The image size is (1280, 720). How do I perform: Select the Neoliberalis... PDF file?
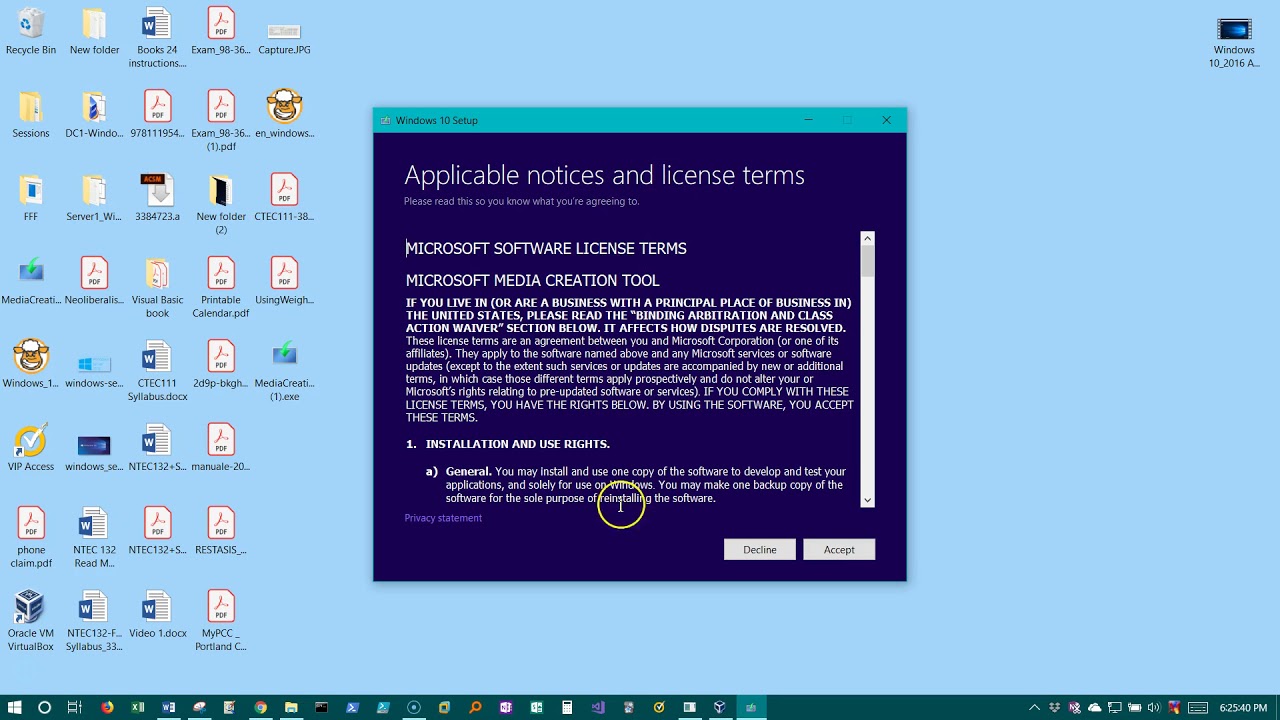point(94,281)
